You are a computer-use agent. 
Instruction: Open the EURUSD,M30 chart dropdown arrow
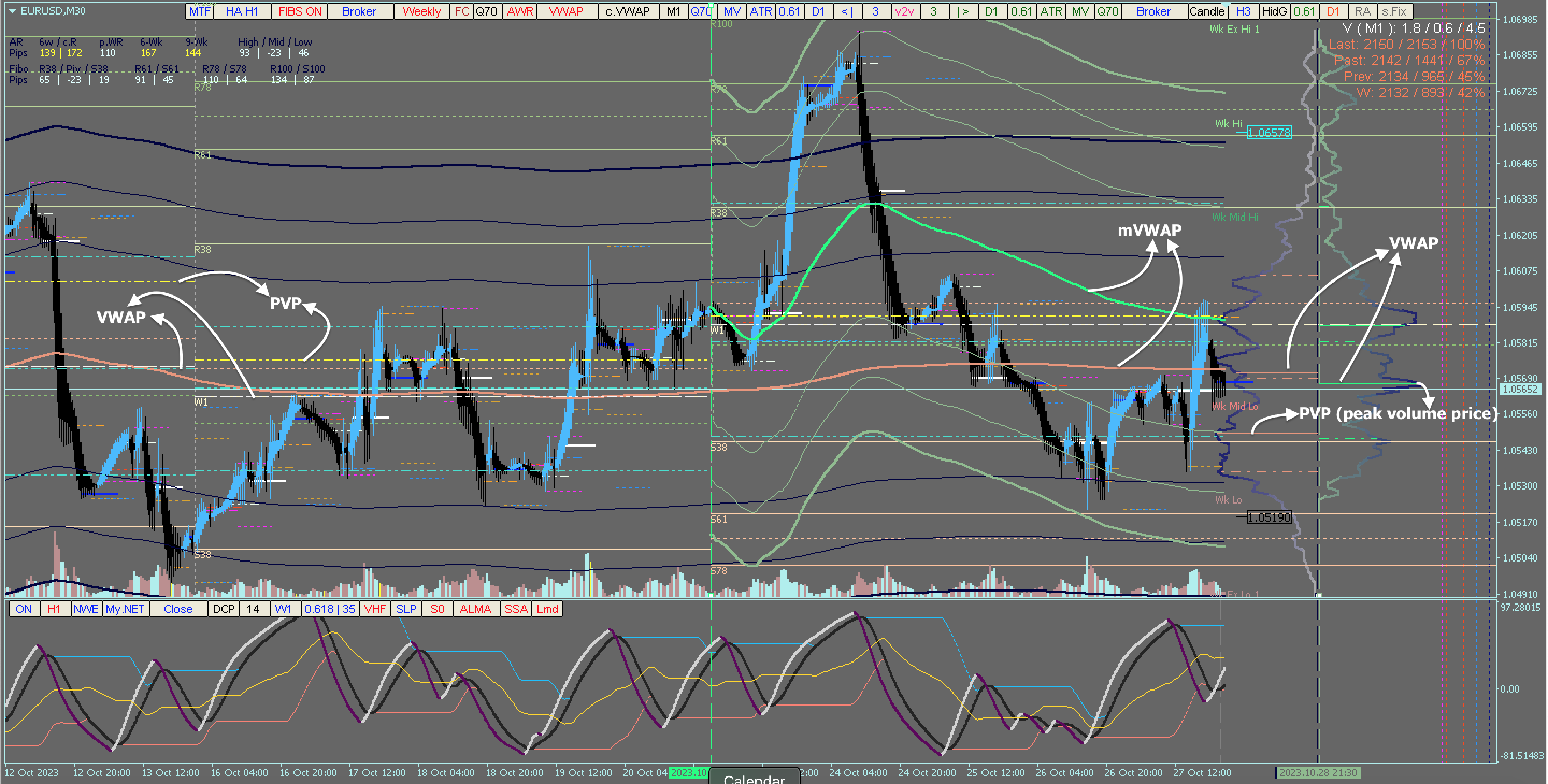coord(11,11)
